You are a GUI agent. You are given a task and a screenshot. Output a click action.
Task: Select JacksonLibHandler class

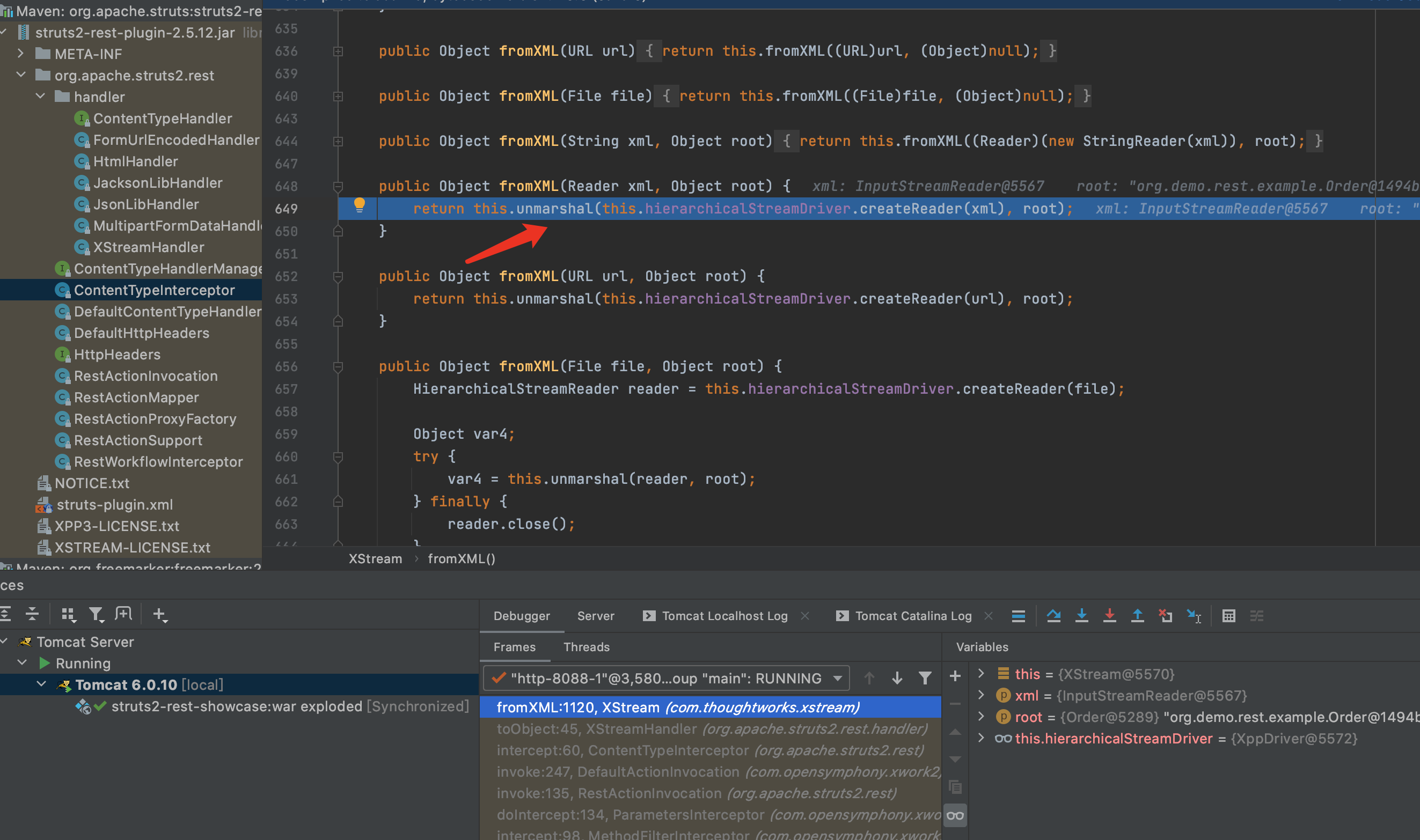[x=157, y=183]
